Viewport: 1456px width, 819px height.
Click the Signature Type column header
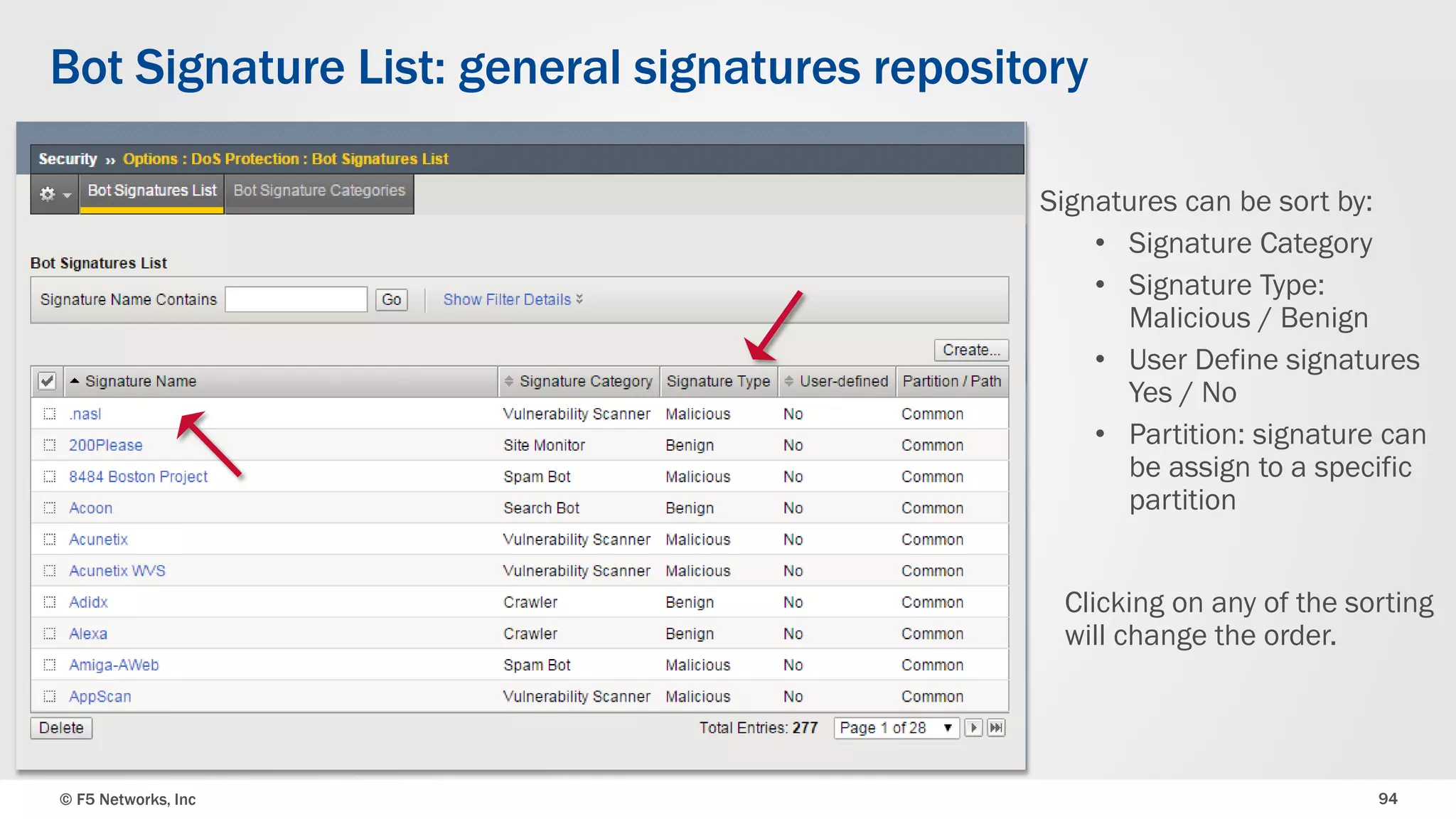718,382
